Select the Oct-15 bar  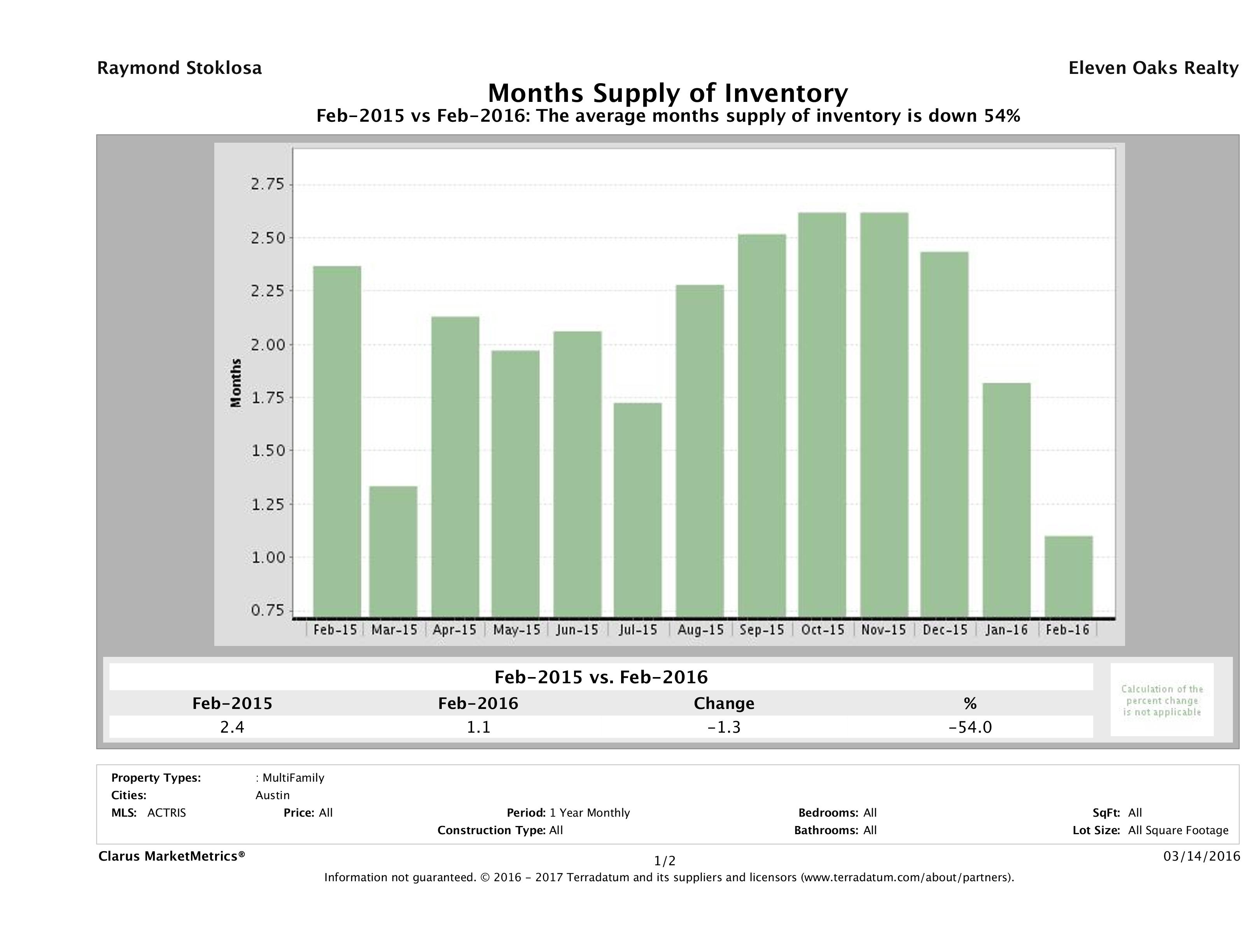[822, 415]
